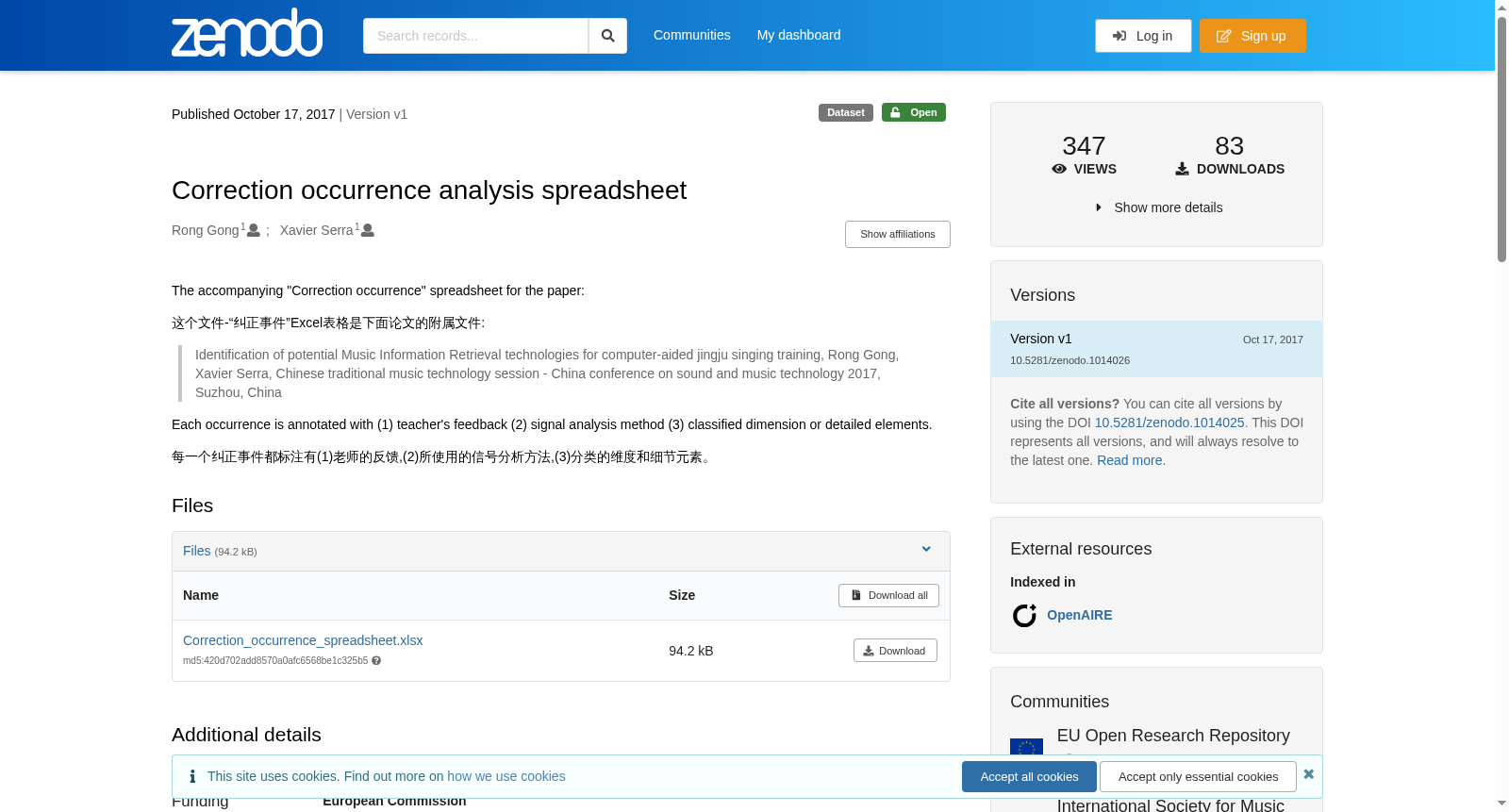This screenshot has height=812, width=1509.
Task: Open the Communities menu item
Action: (692, 35)
